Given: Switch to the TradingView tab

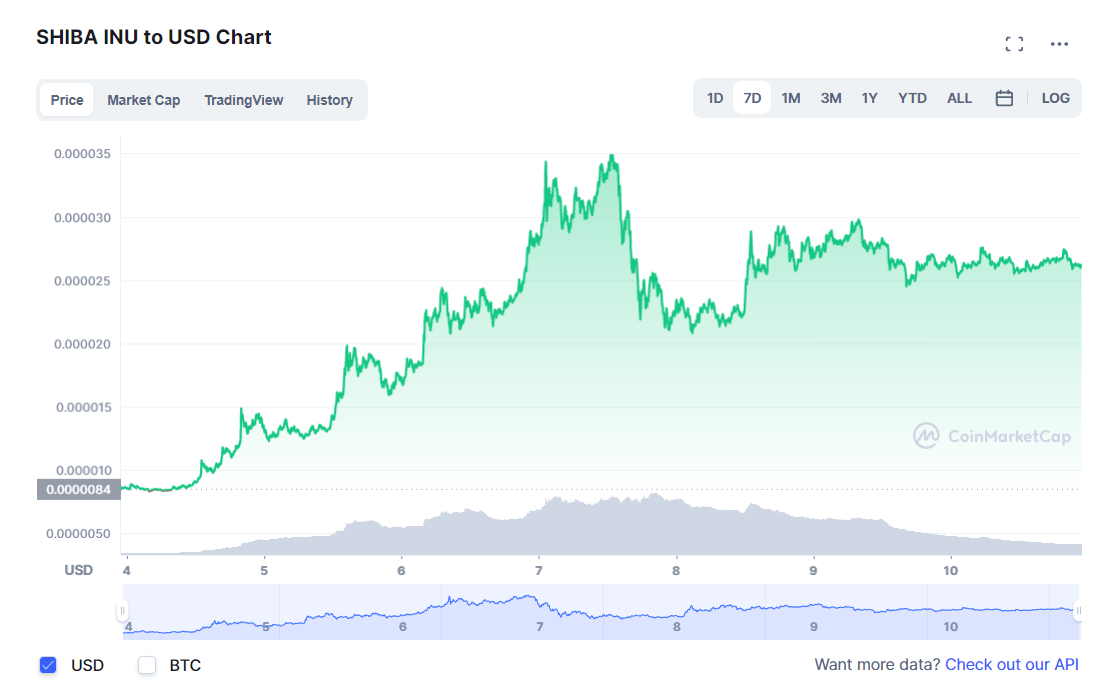Looking at the screenshot, I should coord(244,100).
